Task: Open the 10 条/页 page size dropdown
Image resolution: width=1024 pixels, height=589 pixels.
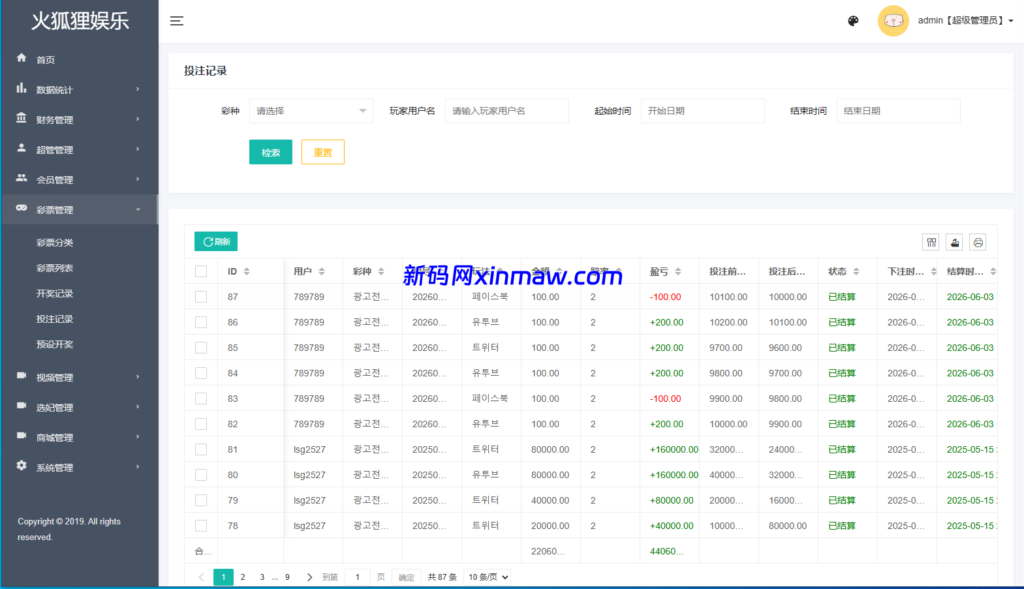Action: click(488, 577)
